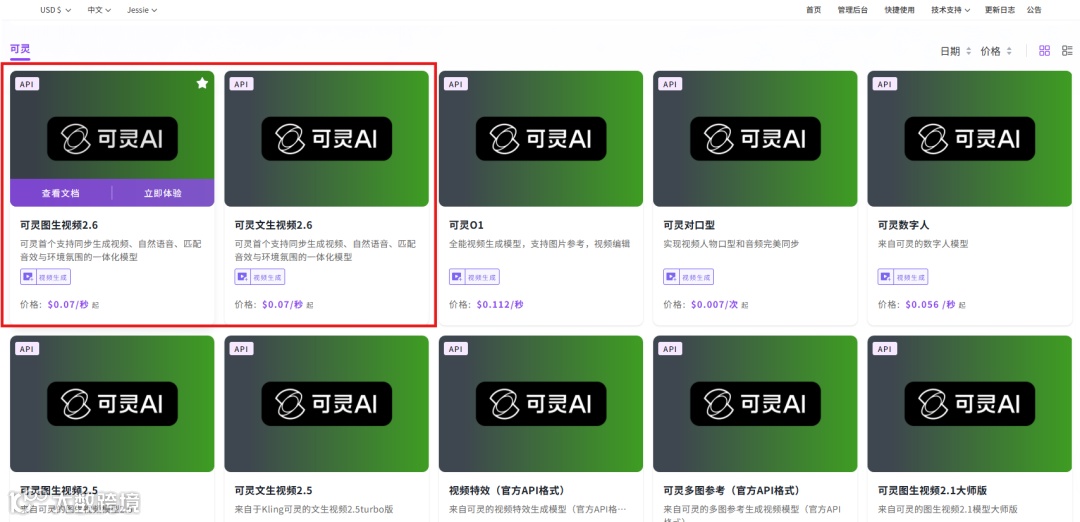The image size is (1080, 522).
Task: Open 更新日志 in top navigation
Action: pos(999,10)
